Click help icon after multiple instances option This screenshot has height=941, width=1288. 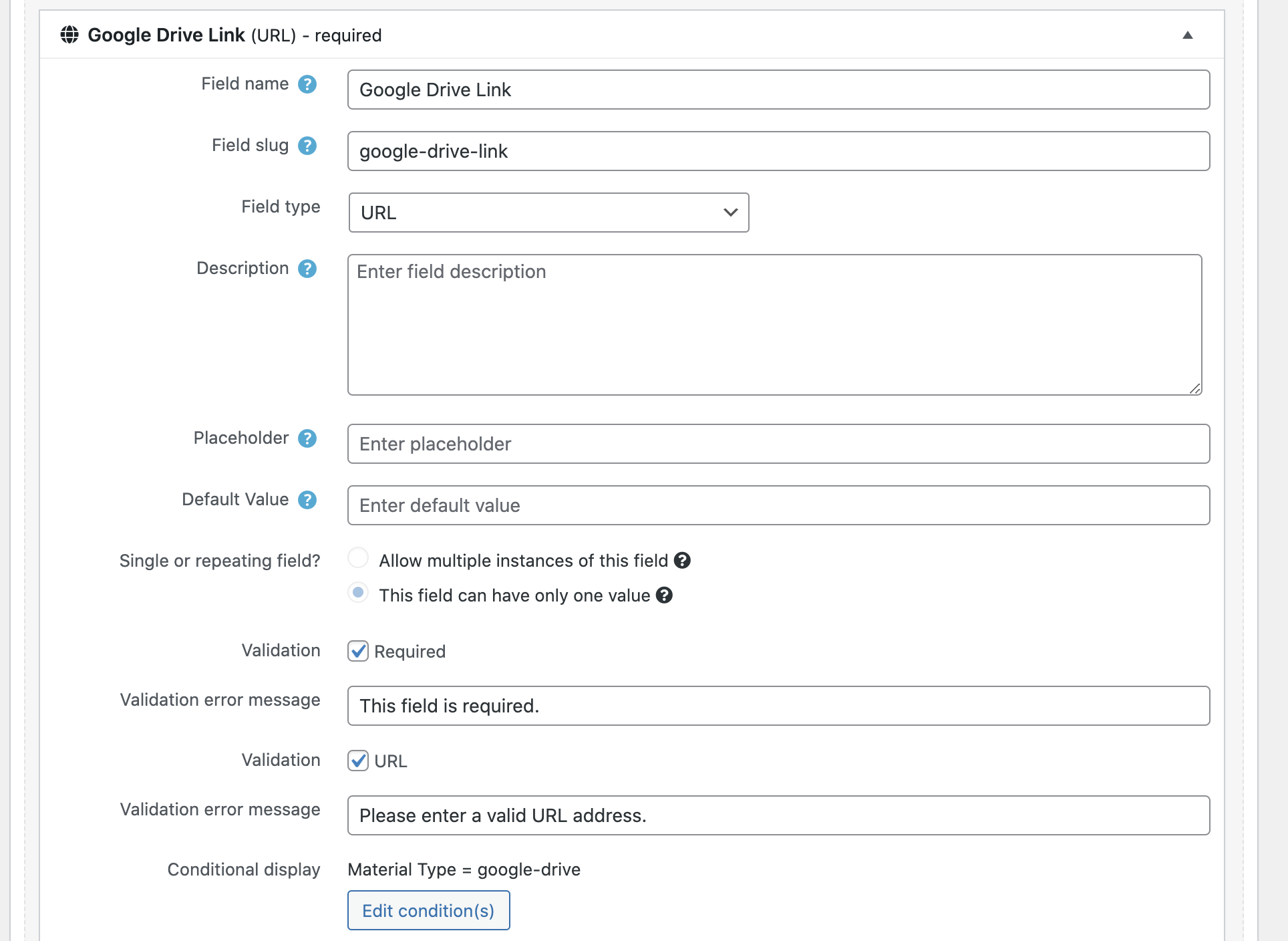(682, 560)
